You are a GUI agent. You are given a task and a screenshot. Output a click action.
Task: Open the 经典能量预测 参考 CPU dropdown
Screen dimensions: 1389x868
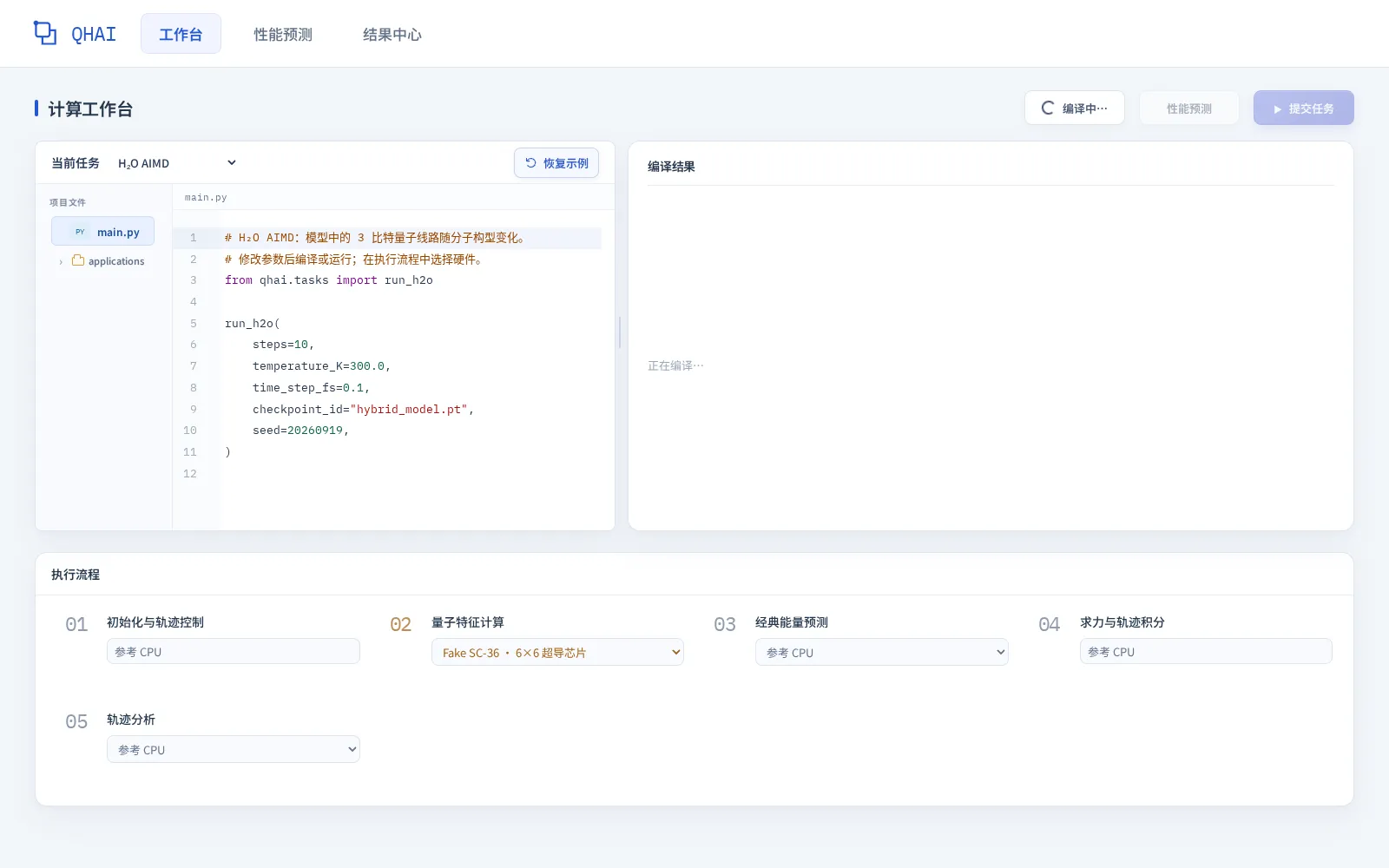(x=881, y=653)
